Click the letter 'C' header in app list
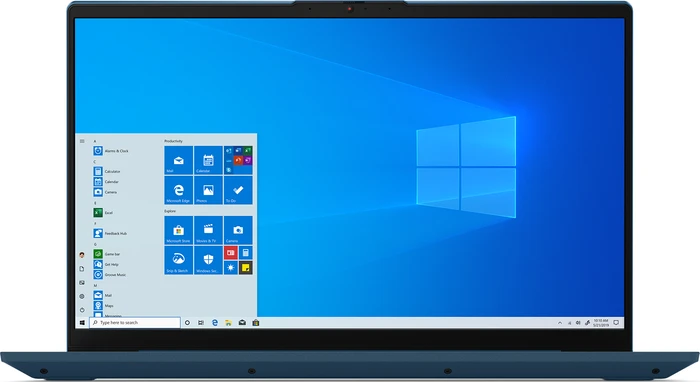This screenshot has width=700, height=382. [95, 162]
